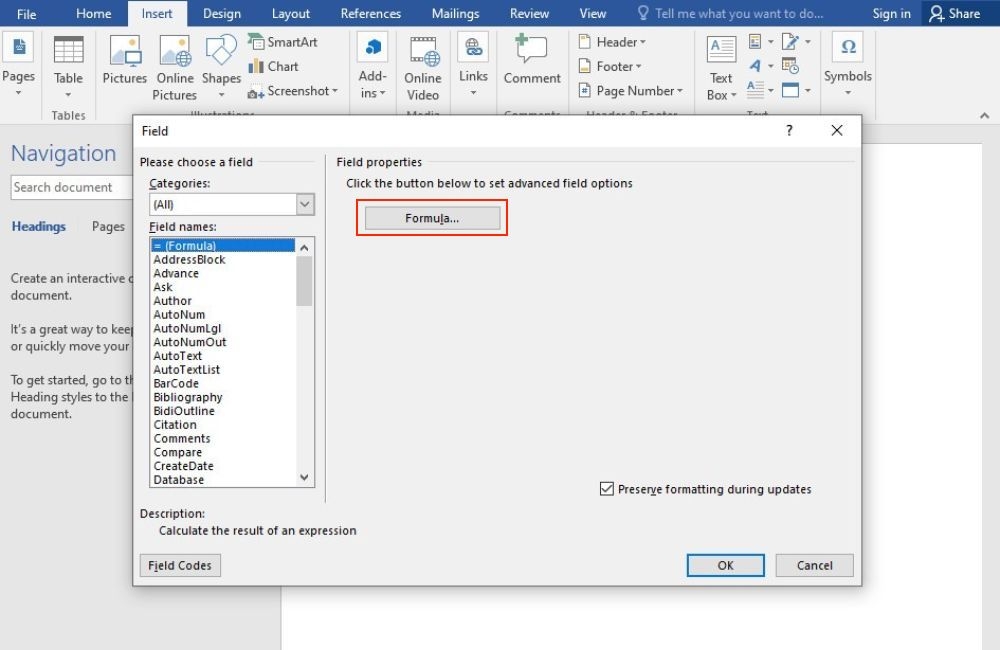Click the Share icon button

click(955, 13)
